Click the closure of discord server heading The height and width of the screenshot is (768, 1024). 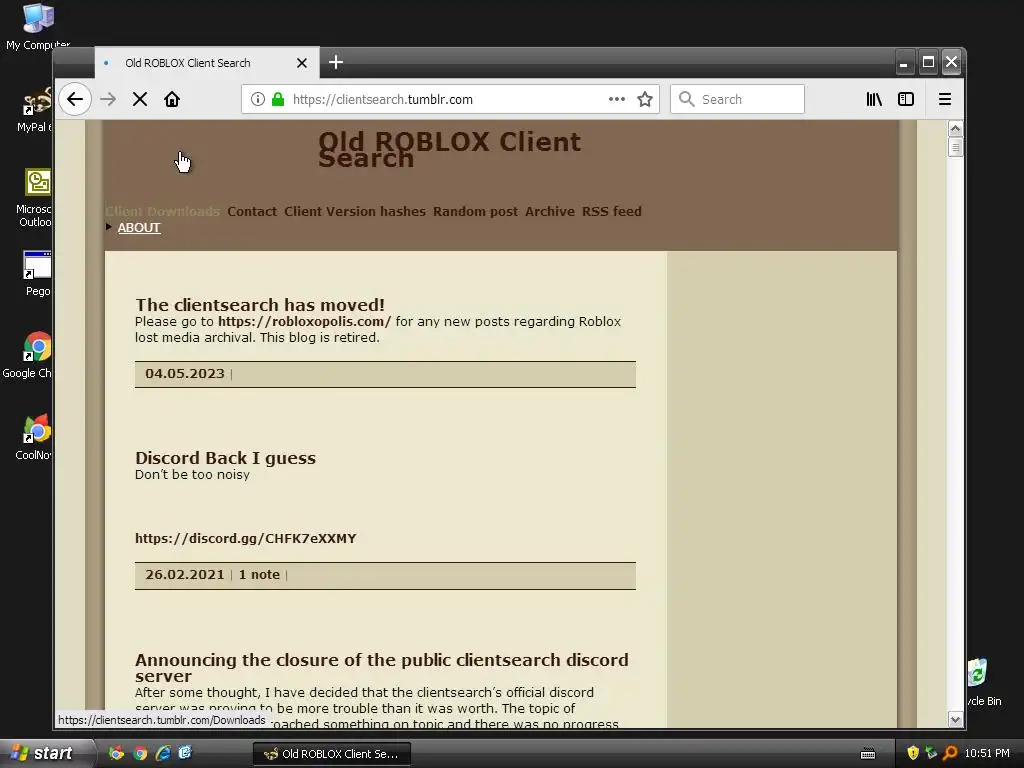pos(382,667)
